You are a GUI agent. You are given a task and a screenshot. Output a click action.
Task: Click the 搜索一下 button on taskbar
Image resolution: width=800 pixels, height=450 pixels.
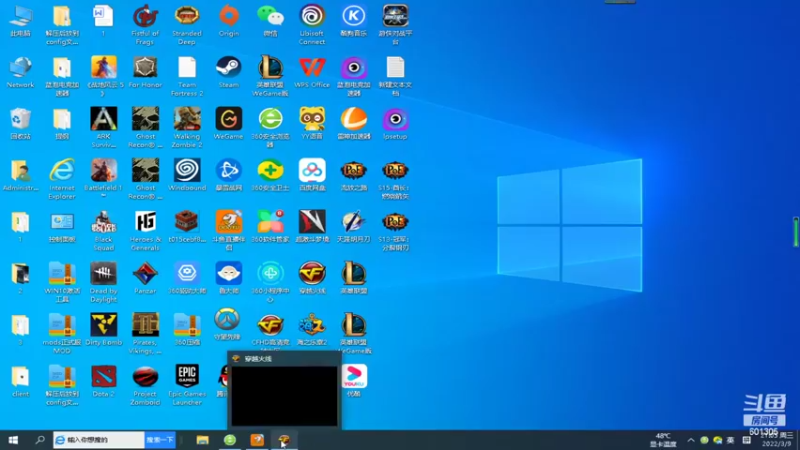[x=160, y=440]
